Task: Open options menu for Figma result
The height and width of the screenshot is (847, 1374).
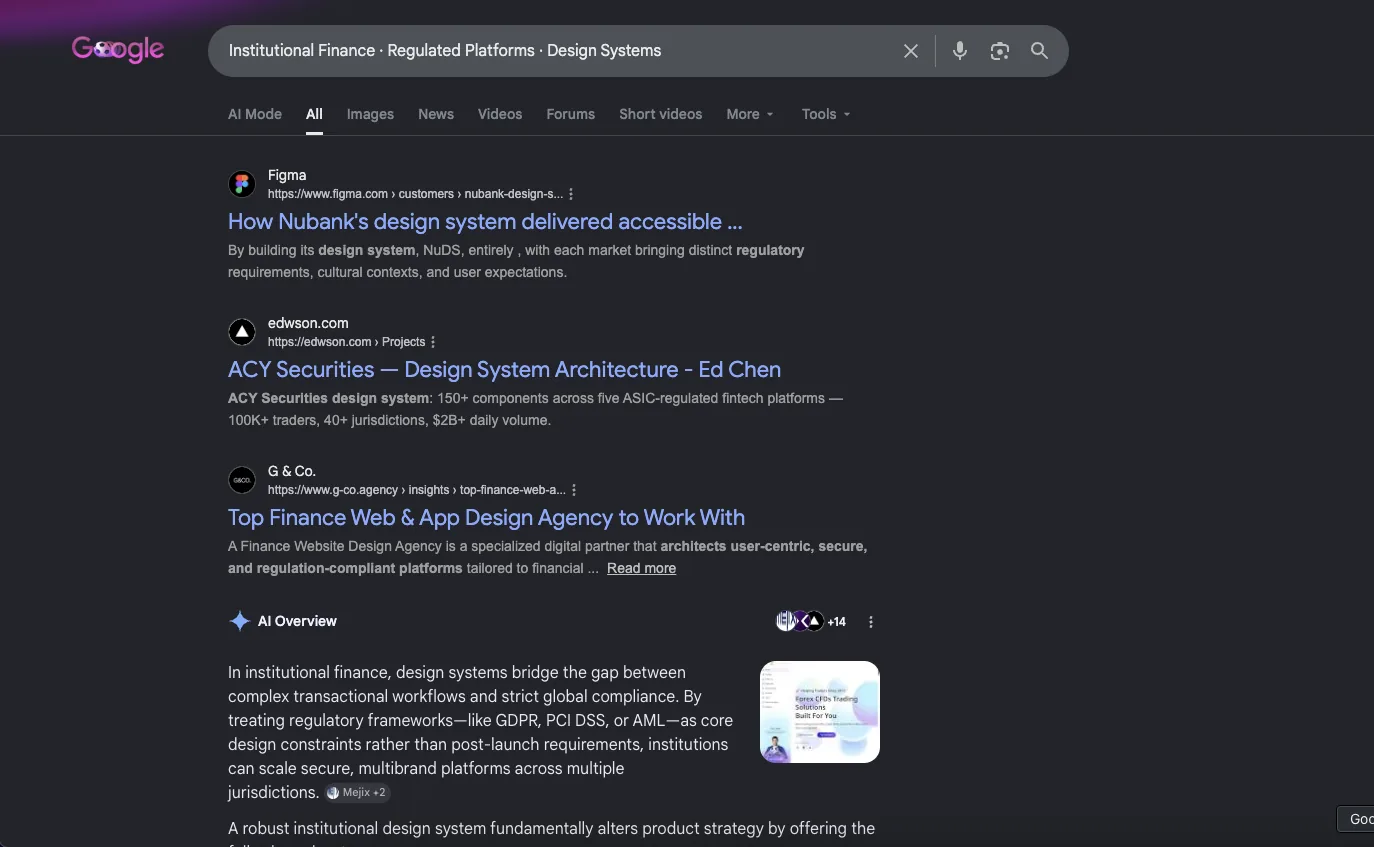Action: [571, 194]
